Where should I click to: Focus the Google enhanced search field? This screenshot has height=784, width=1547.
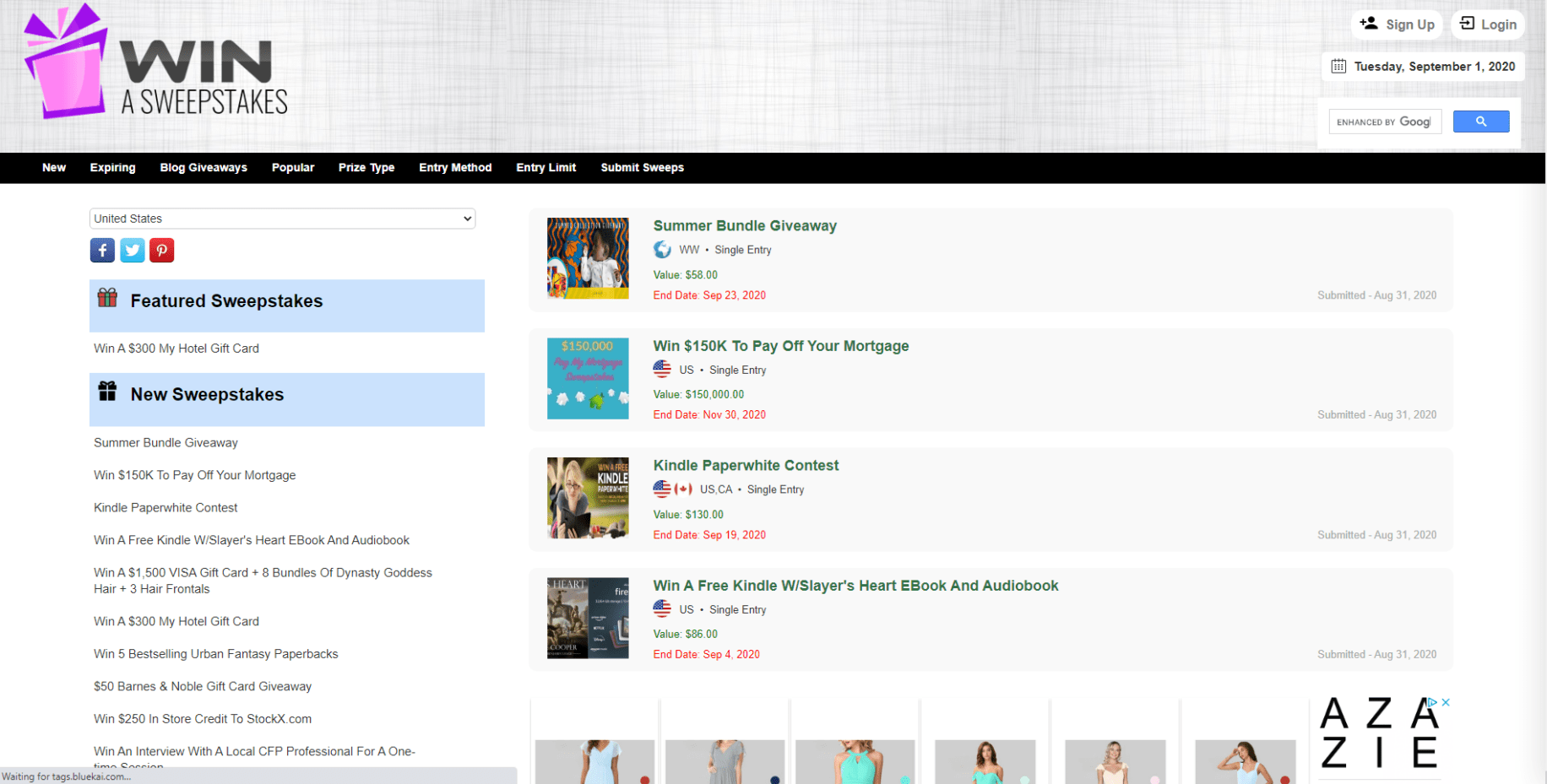[x=1384, y=122]
